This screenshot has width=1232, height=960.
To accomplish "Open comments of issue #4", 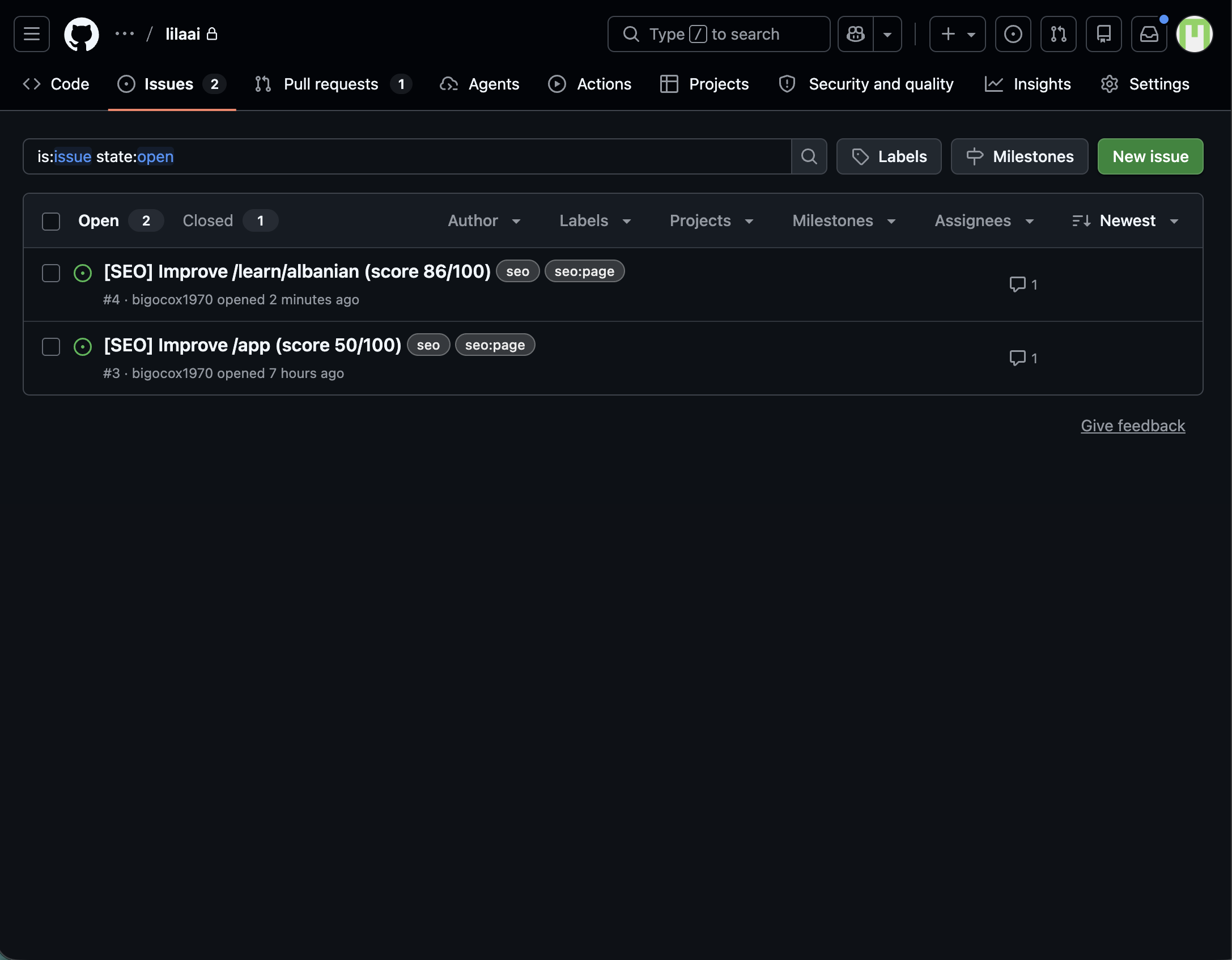I will tap(1023, 284).
